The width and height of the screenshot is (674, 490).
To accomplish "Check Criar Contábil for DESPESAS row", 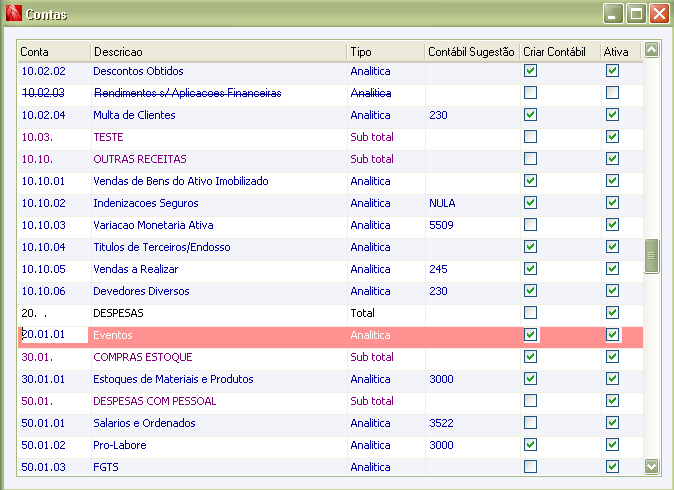I will coord(530,312).
